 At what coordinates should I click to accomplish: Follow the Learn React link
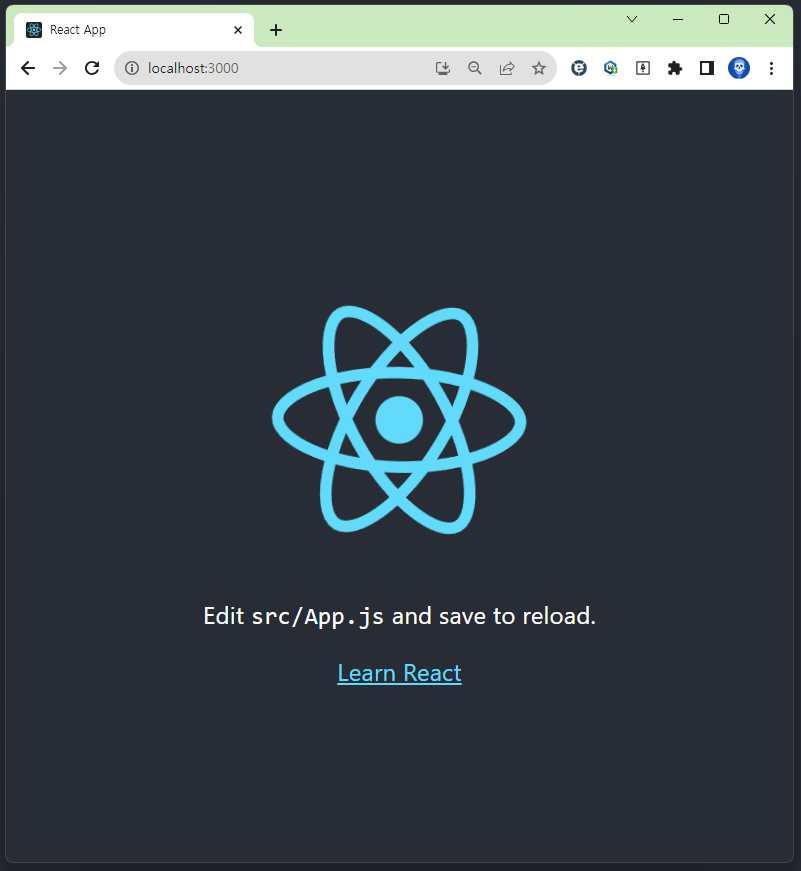point(399,673)
